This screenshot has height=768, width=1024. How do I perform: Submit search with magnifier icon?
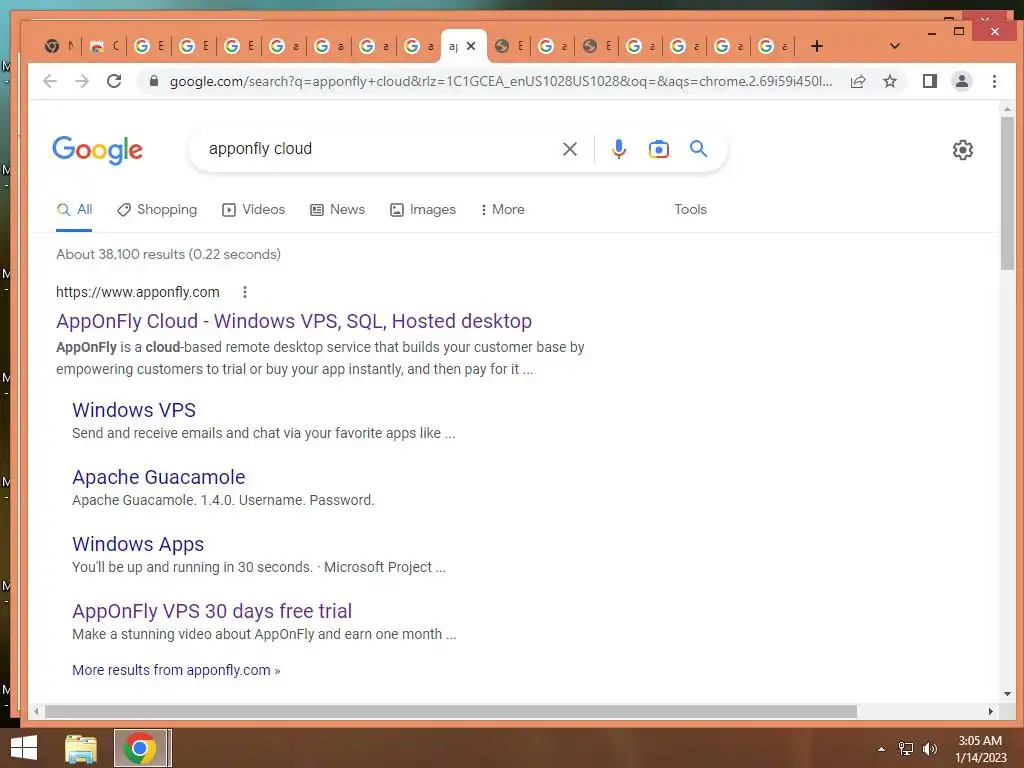tap(698, 149)
